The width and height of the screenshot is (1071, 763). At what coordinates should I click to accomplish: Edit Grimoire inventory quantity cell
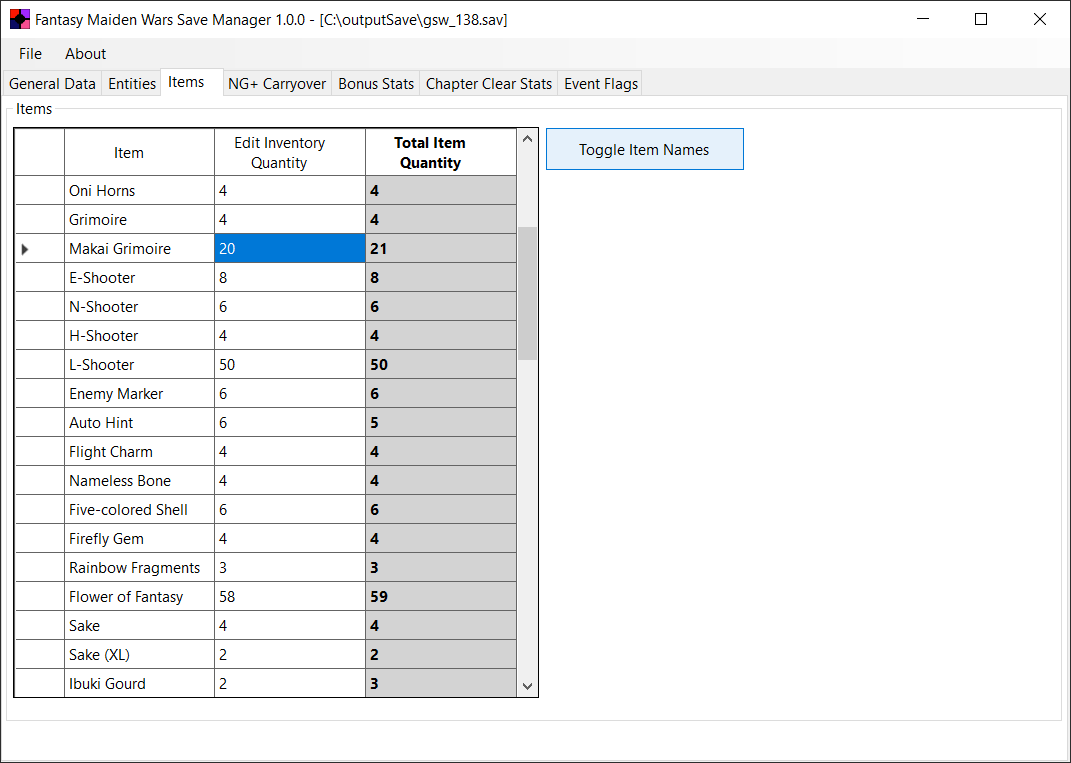tap(290, 219)
